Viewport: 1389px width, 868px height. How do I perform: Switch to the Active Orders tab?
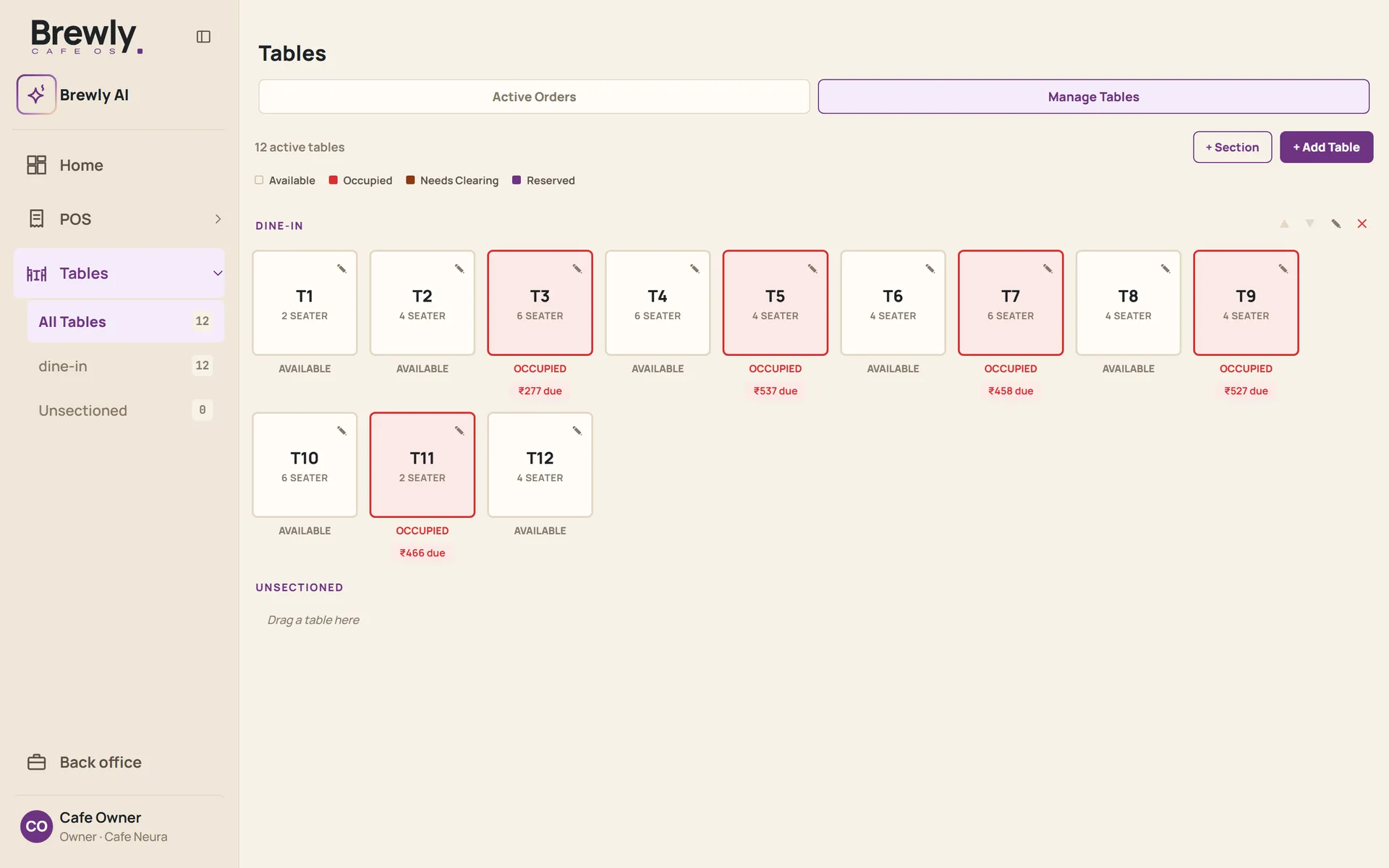point(534,97)
